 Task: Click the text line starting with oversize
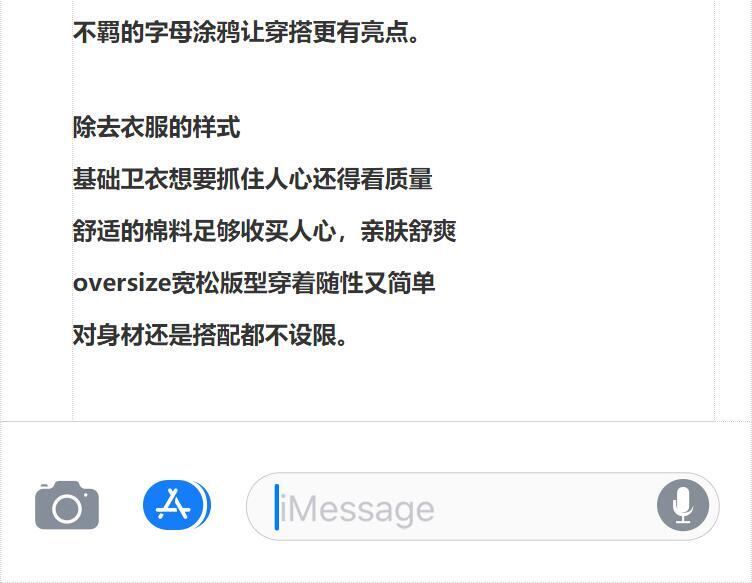tap(254, 283)
